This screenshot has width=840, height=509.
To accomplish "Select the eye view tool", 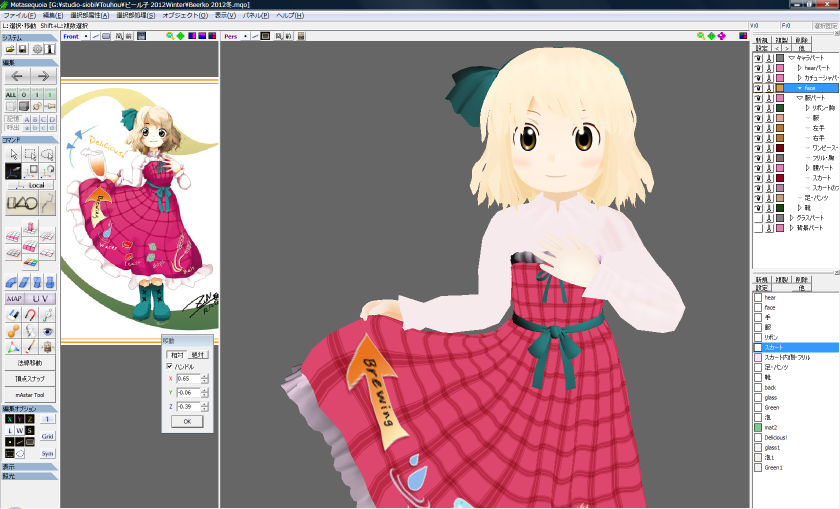I will pos(48,331).
